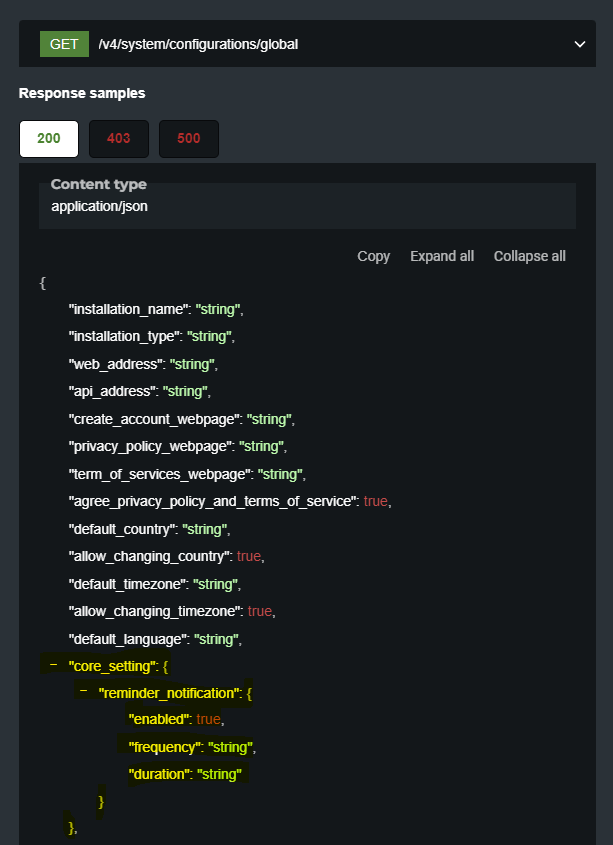Open the 500 response tab
The image size is (613, 845).
point(189,139)
